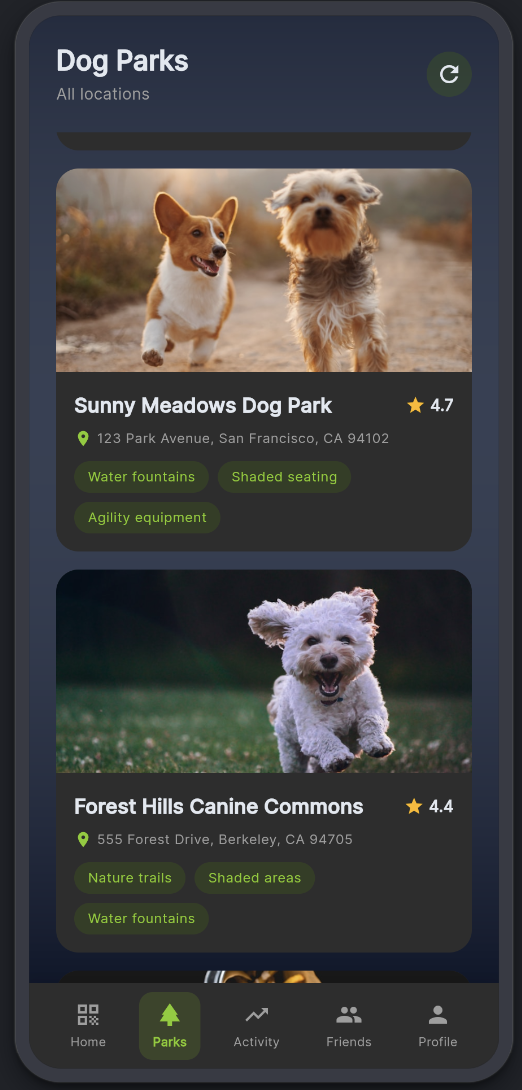Viewport: 522px width, 1090px height.
Task: Tap the 4.4 star rating
Action: click(x=430, y=806)
